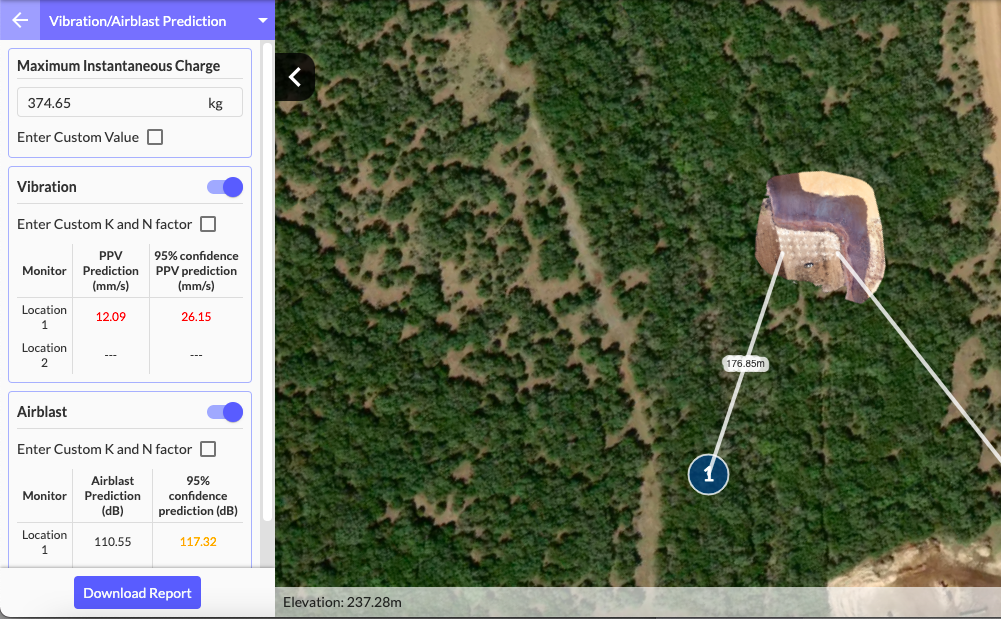Click the orange 117.32 airblast confidence value
This screenshot has width=1001, height=619.
pos(196,542)
